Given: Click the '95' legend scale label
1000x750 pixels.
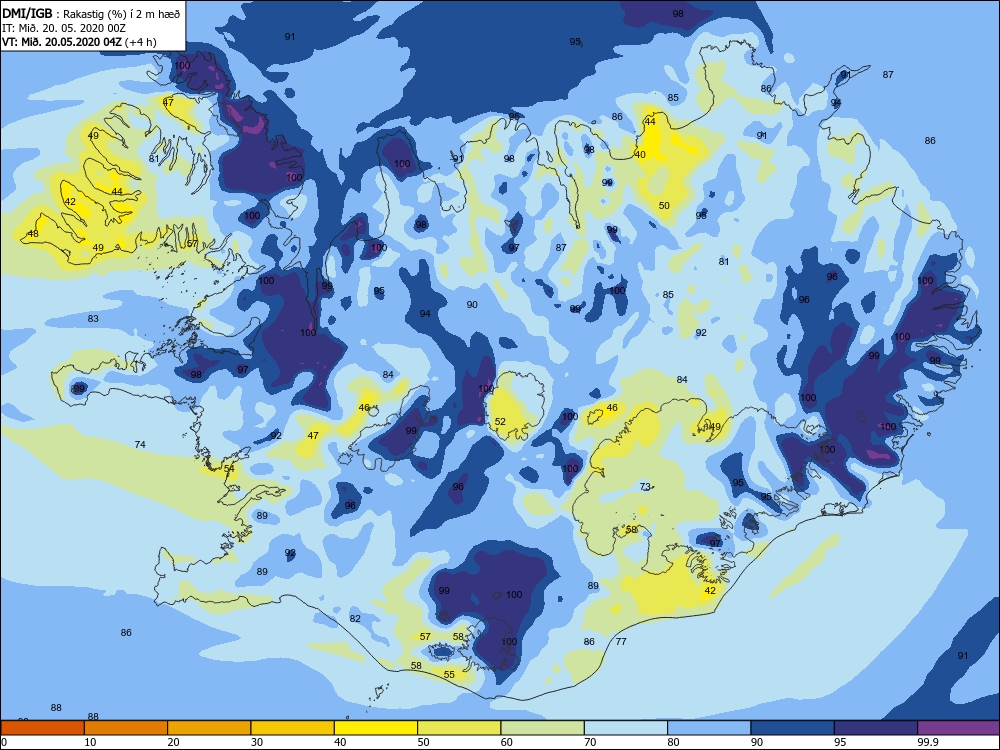Looking at the screenshot, I should point(840,742).
